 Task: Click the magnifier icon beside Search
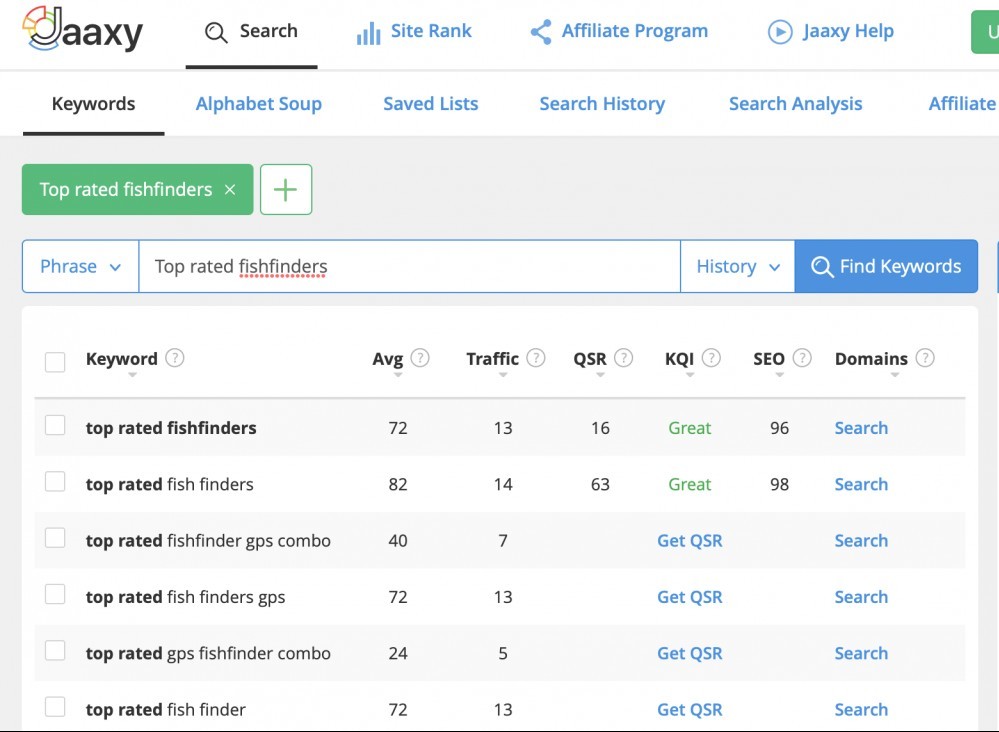[x=216, y=32]
